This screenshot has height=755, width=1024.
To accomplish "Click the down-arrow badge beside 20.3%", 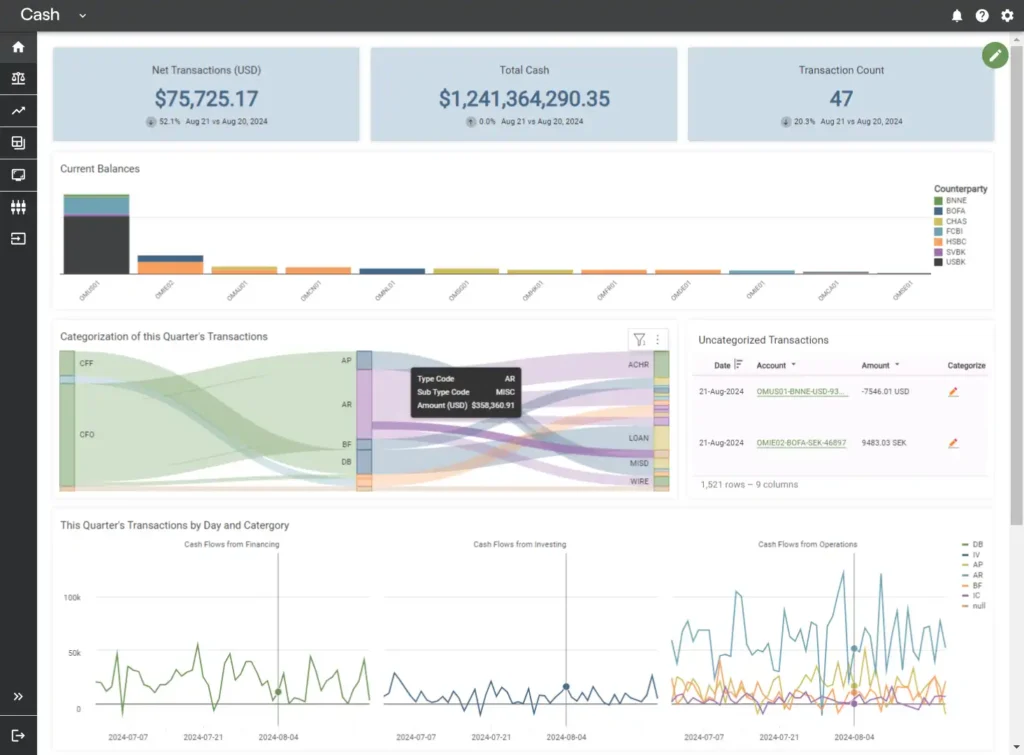I will click(786, 121).
